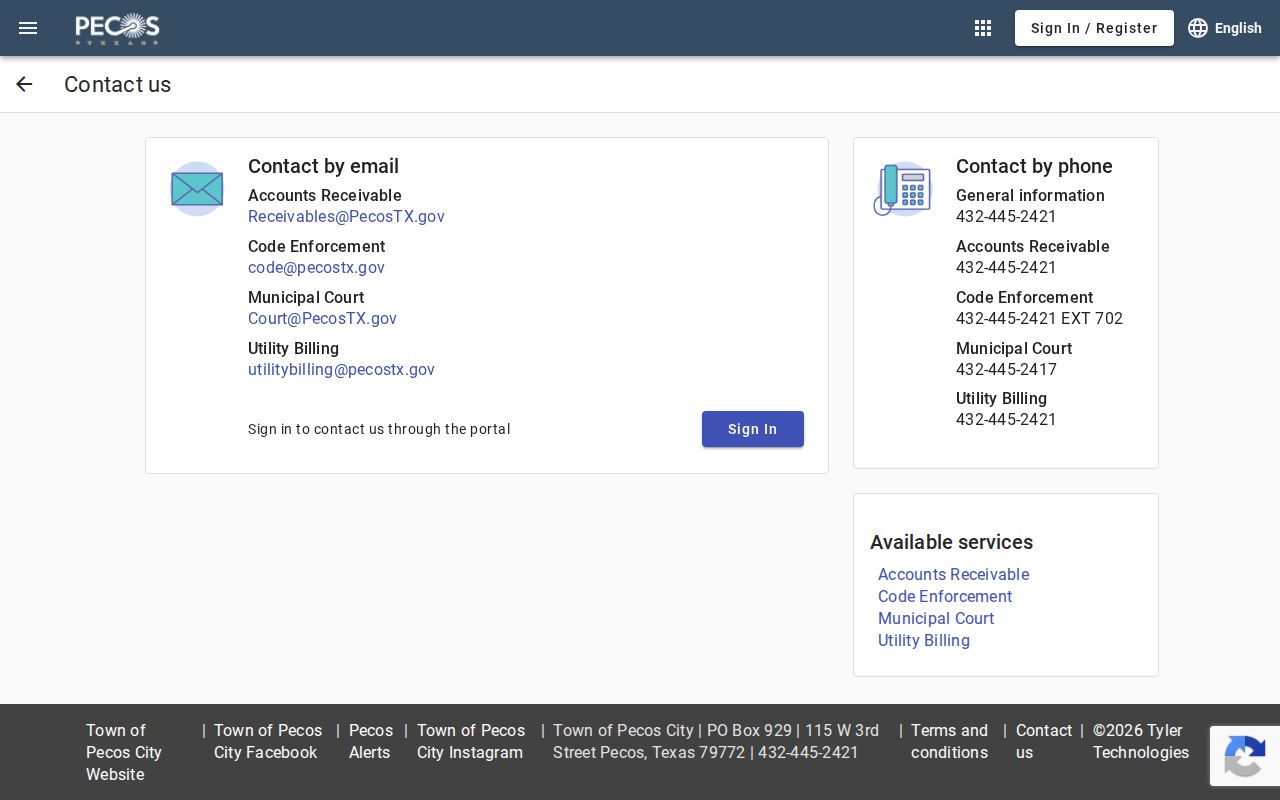Click Code Enforcement number 432-445-2421 EXT 702

[1039, 318]
